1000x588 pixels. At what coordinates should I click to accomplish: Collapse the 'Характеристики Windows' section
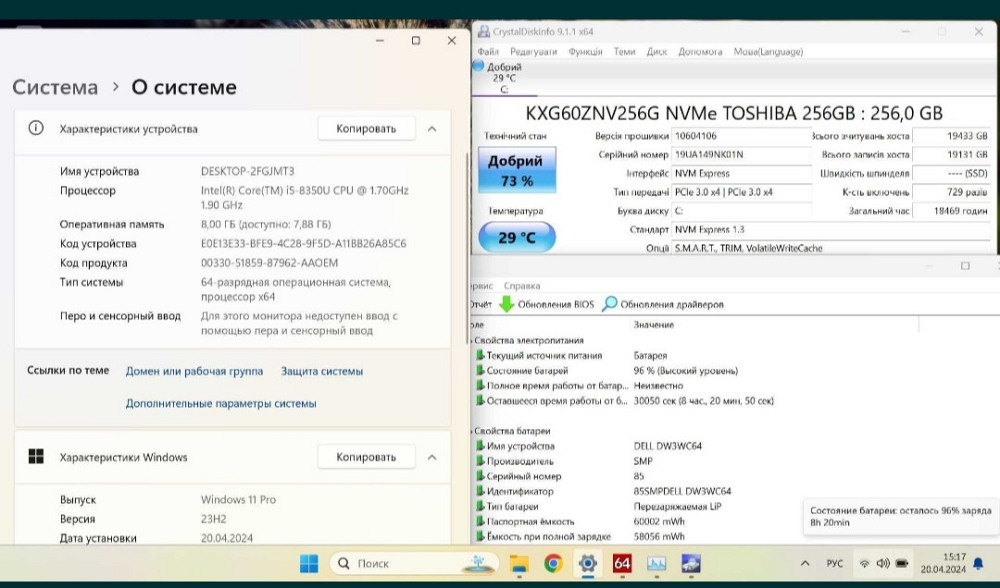(432, 457)
